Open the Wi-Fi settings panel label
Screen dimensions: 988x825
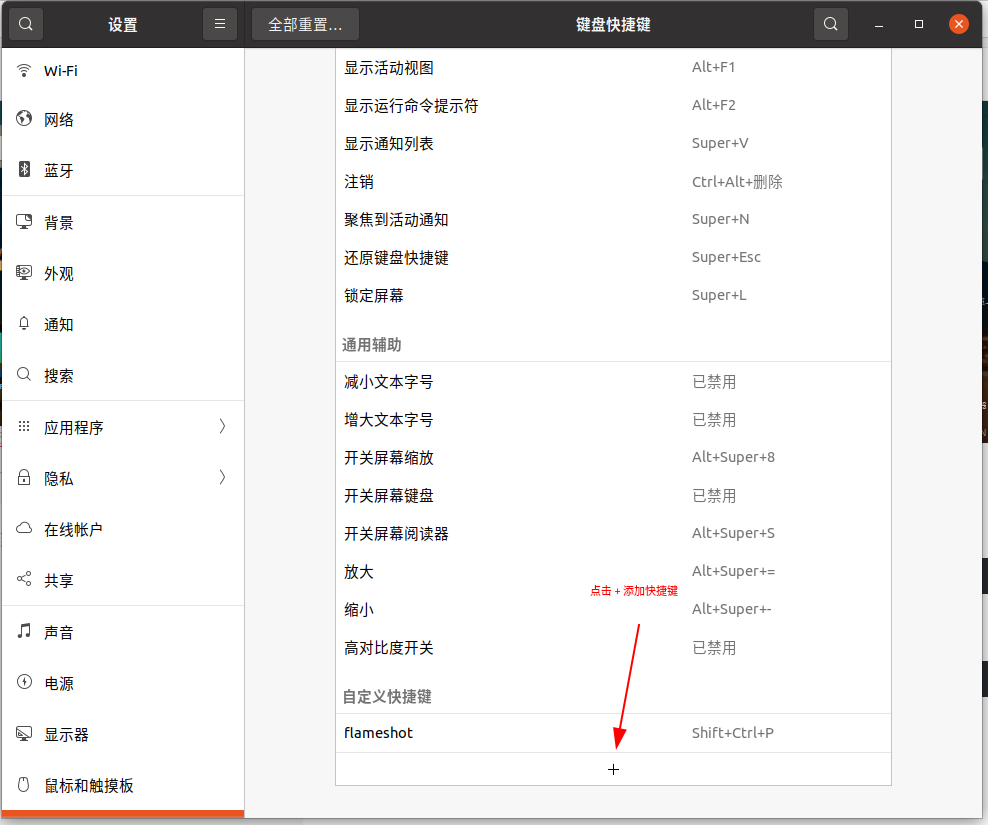tap(61, 71)
